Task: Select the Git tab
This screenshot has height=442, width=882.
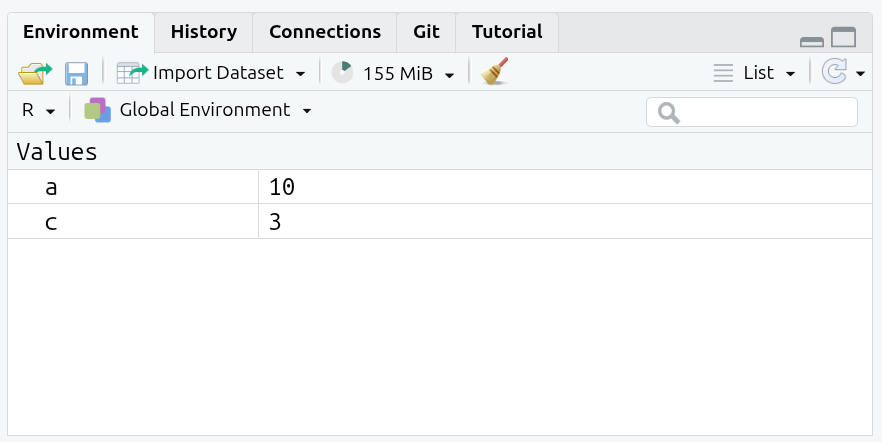Action: 426,32
